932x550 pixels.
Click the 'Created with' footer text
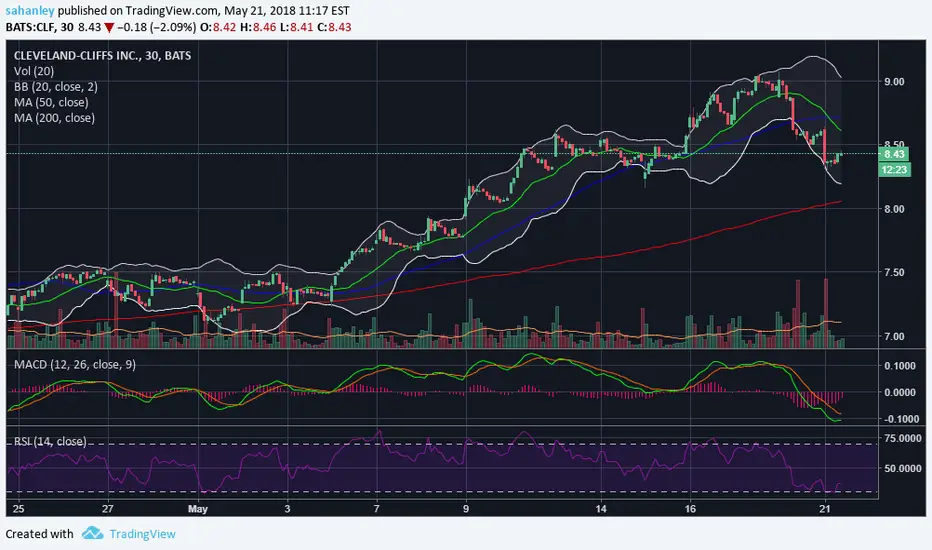pyautogui.click(x=39, y=534)
